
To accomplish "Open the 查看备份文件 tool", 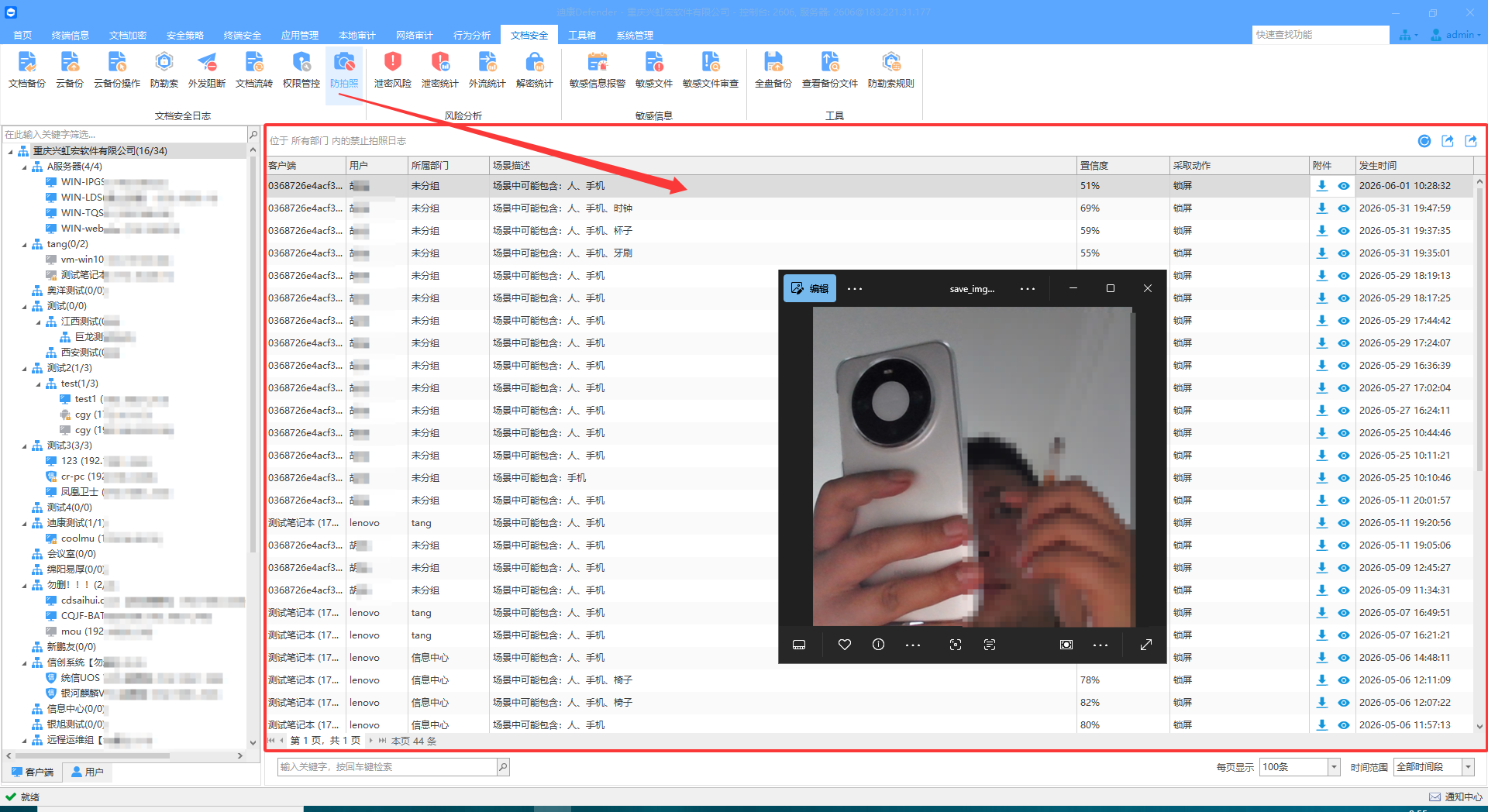I will (830, 70).
